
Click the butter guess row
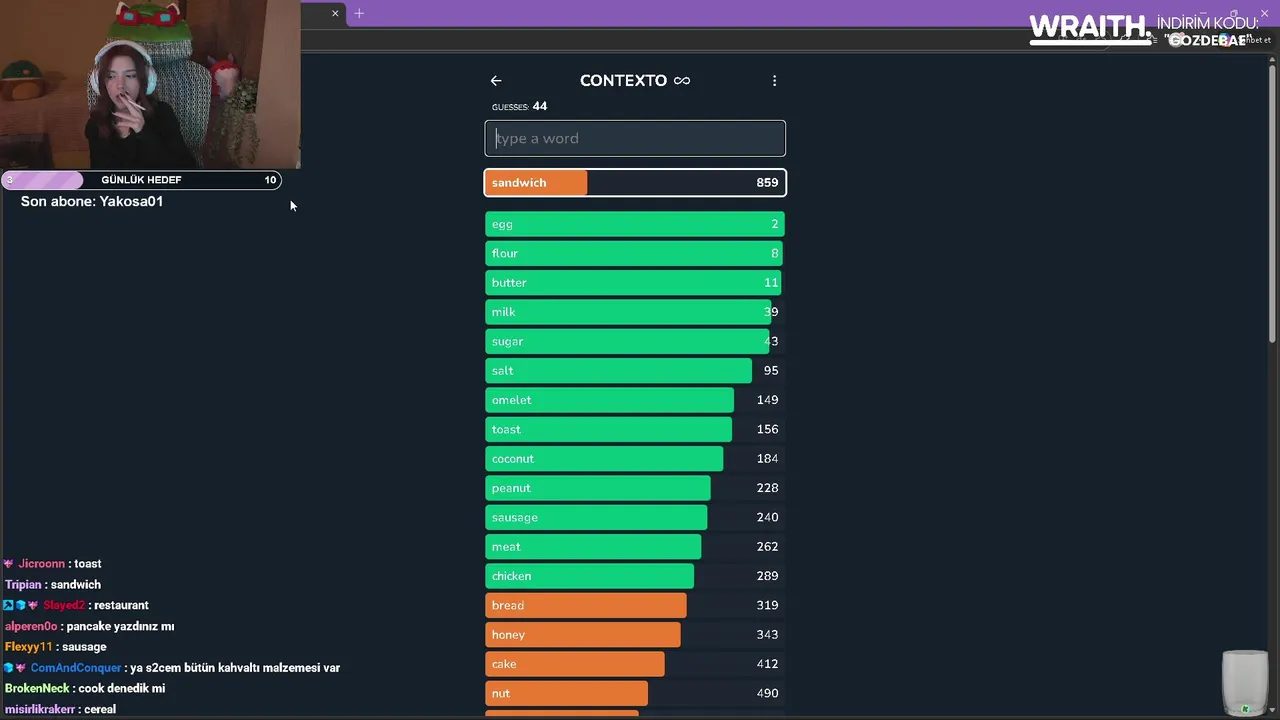[x=635, y=283]
